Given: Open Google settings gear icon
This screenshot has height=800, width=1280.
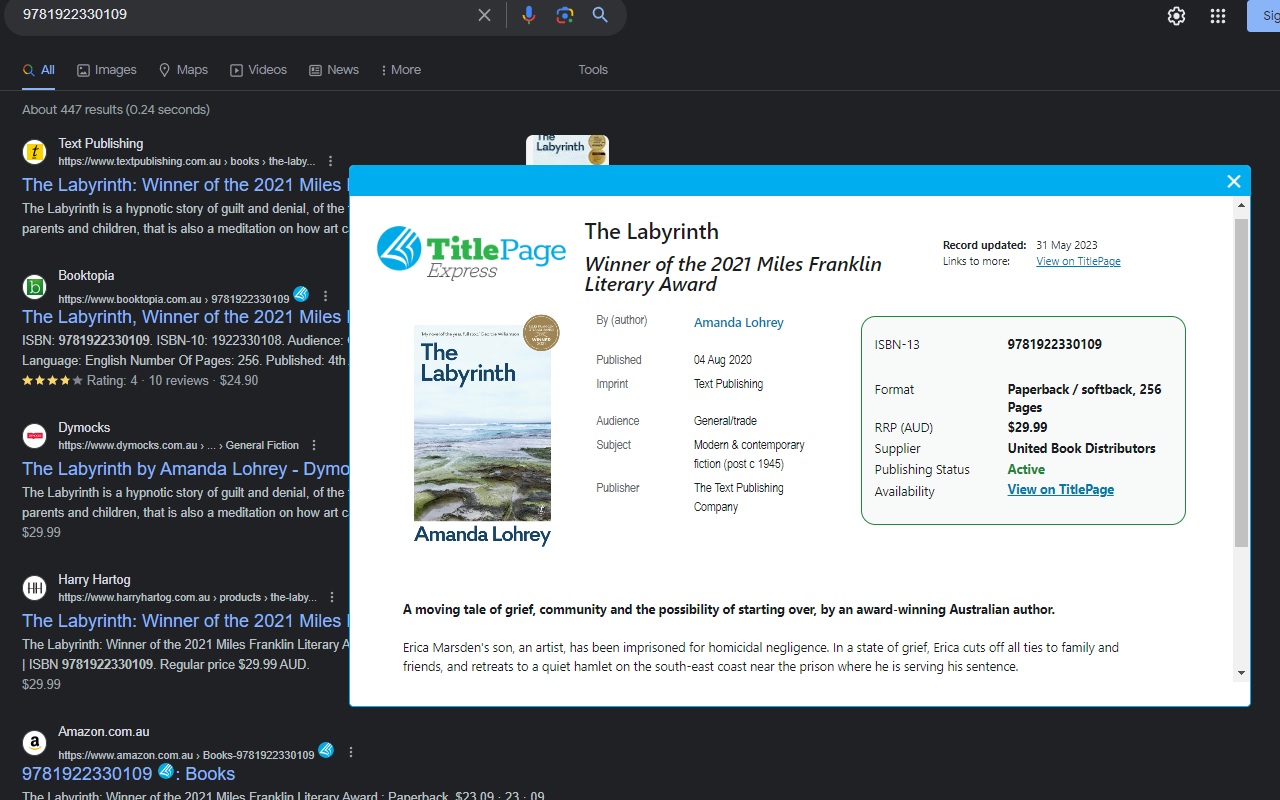Looking at the screenshot, I should (x=1176, y=16).
